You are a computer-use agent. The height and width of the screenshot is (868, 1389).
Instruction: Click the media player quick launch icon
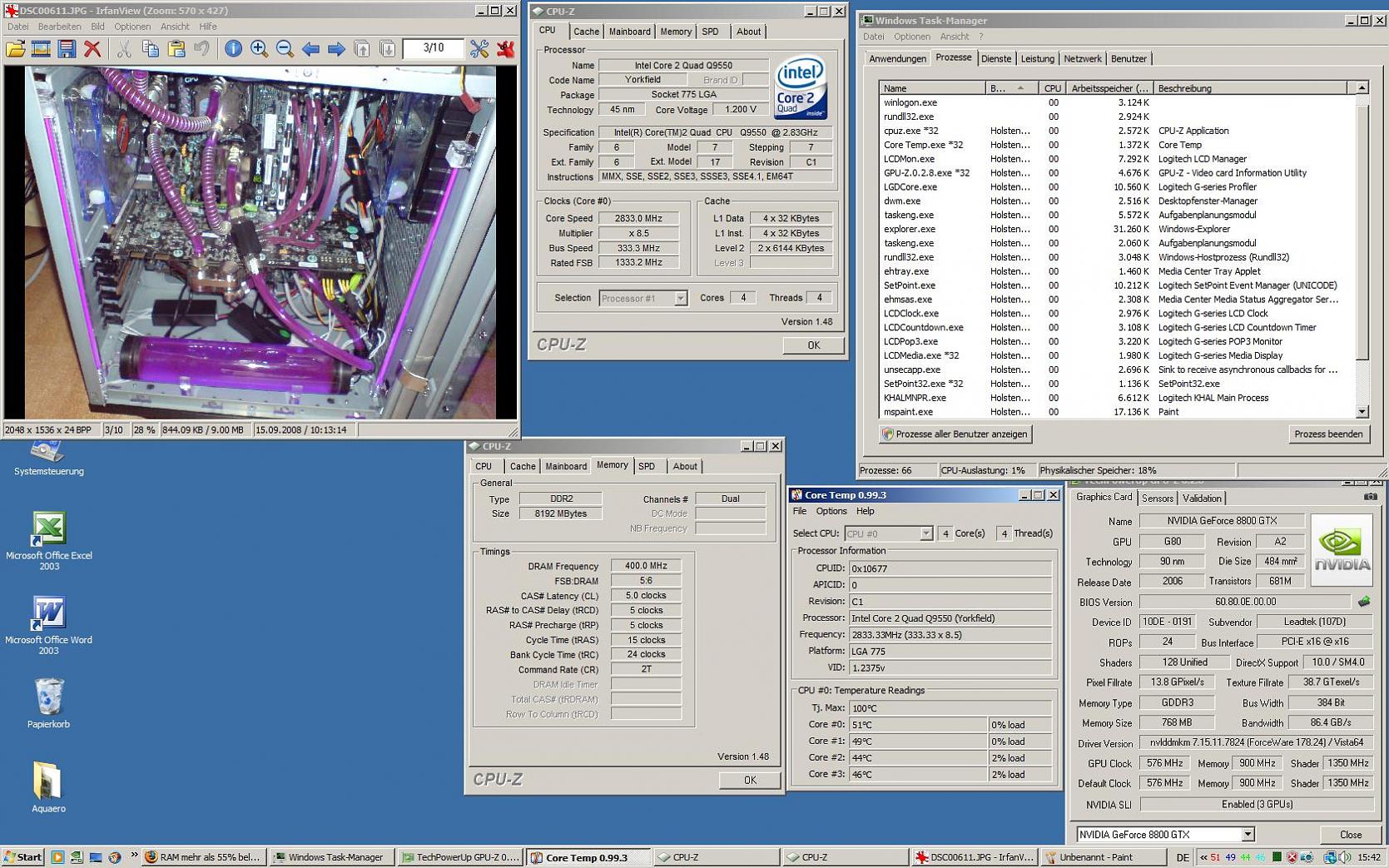(x=57, y=857)
